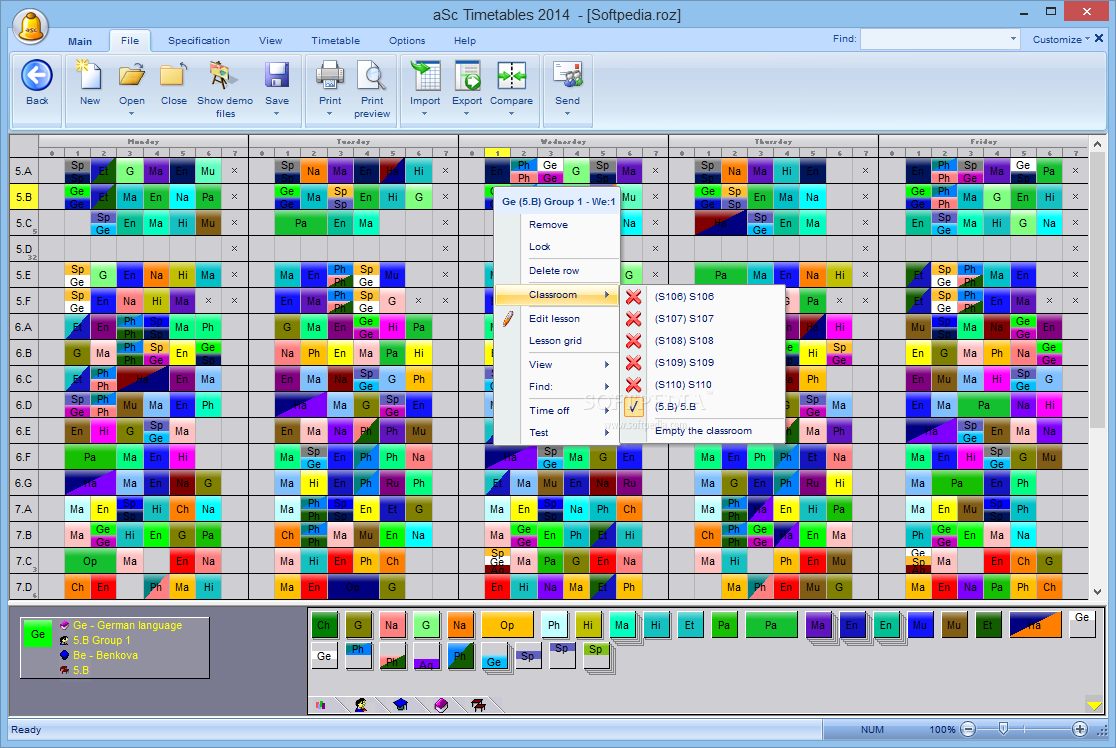Expand the Compare dropdown arrow
1116x748 pixels.
click(x=511, y=114)
